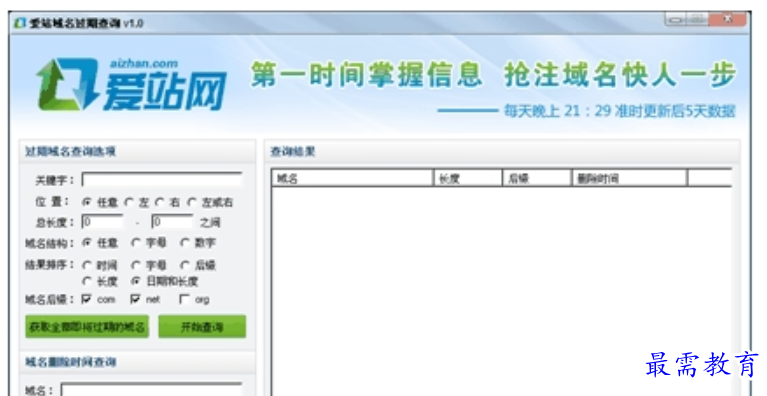This screenshot has width=767, height=396.
Task: Click the 域名 column header
Action: point(353,178)
